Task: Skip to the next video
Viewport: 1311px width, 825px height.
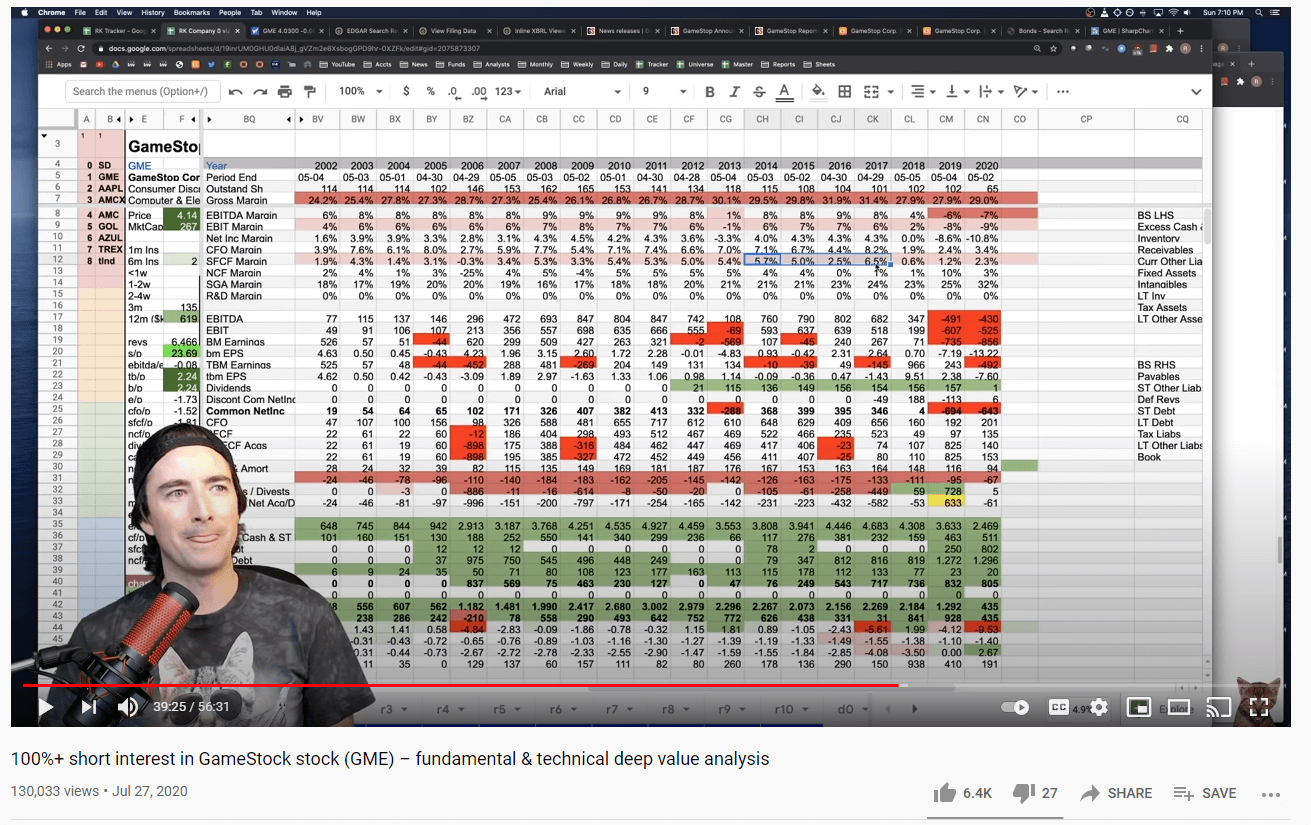Action: click(89, 707)
